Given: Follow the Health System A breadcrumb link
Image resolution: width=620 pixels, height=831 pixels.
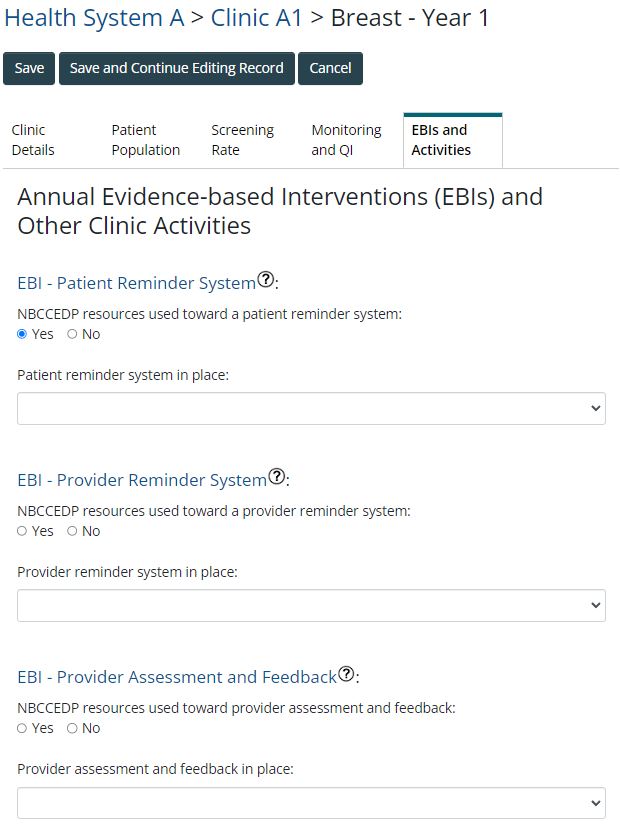Looking at the screenshot, I should click(x=94, y=17).
